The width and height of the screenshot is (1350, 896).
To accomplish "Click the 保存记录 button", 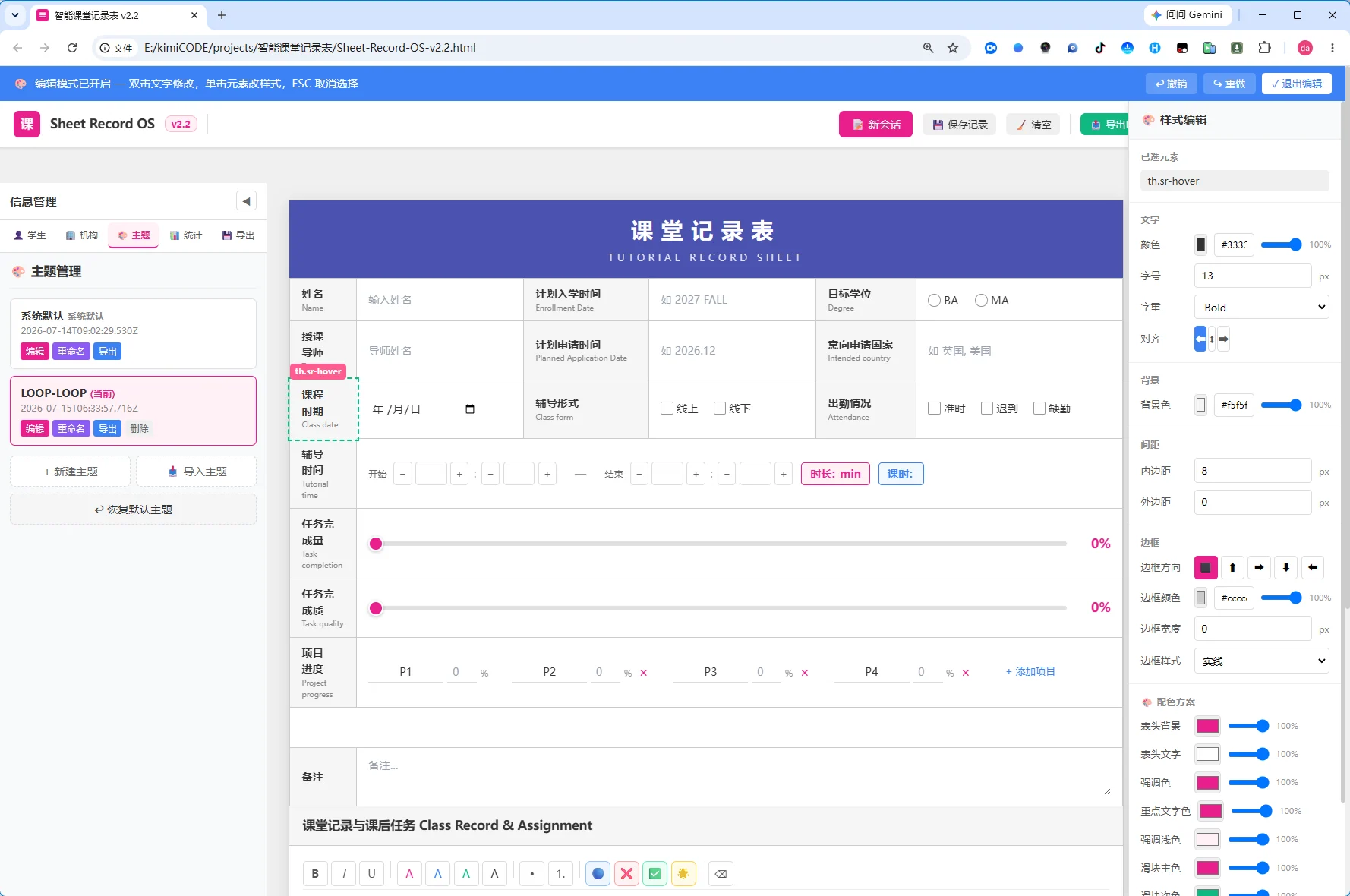I will pyautogui.click(x=960, y=125).
